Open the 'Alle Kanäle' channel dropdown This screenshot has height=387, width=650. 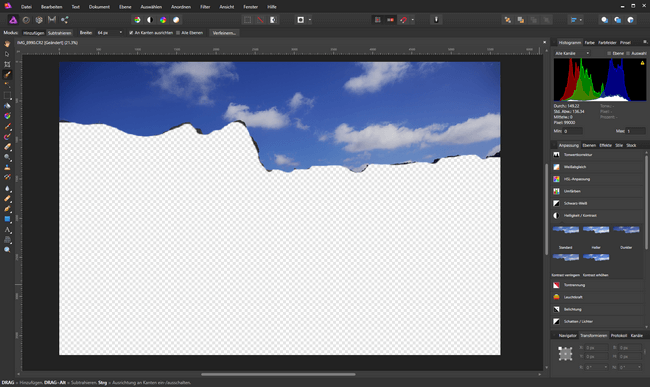572,53
